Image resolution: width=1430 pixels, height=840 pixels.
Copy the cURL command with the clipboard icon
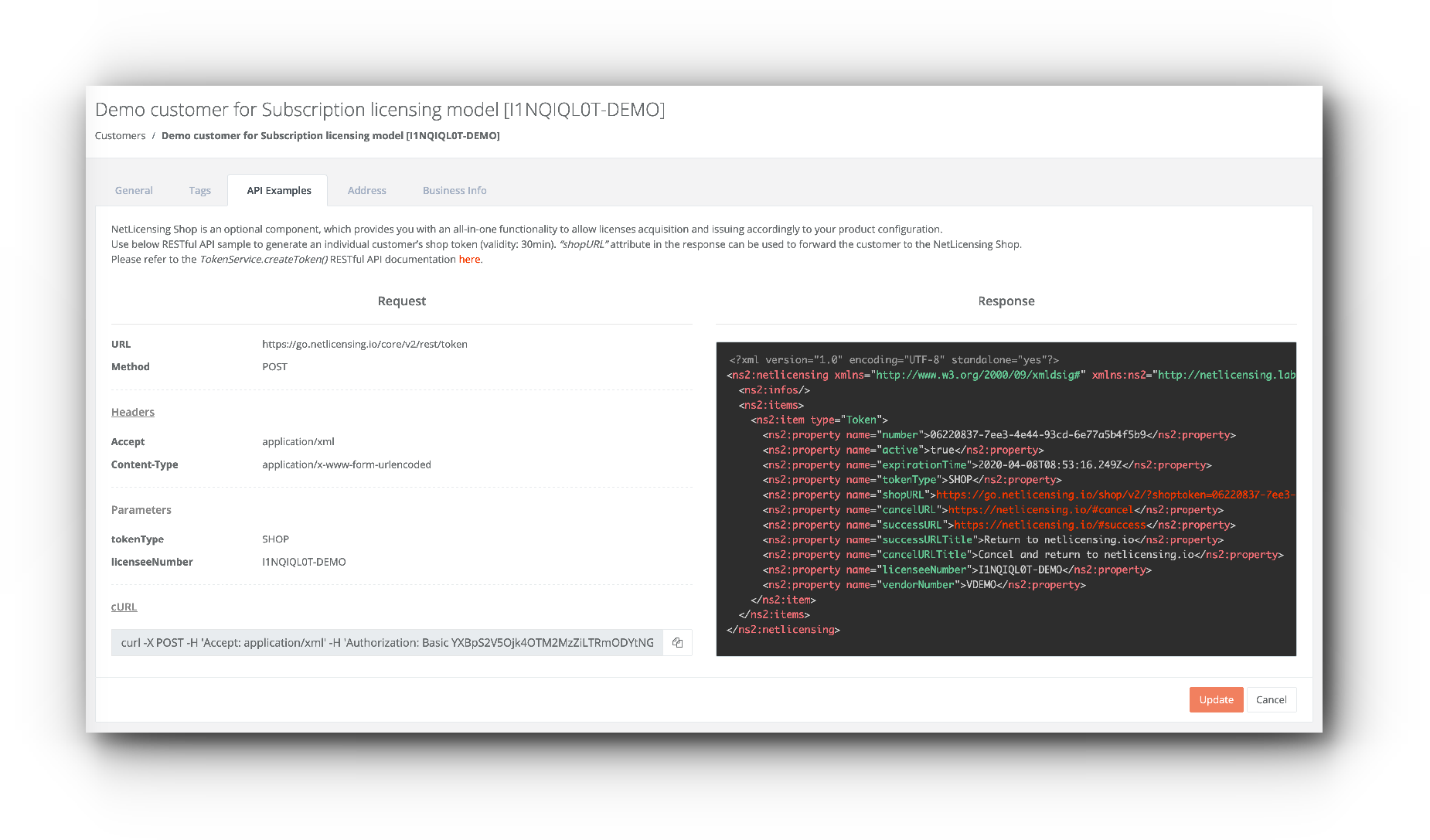coord(677,642)
